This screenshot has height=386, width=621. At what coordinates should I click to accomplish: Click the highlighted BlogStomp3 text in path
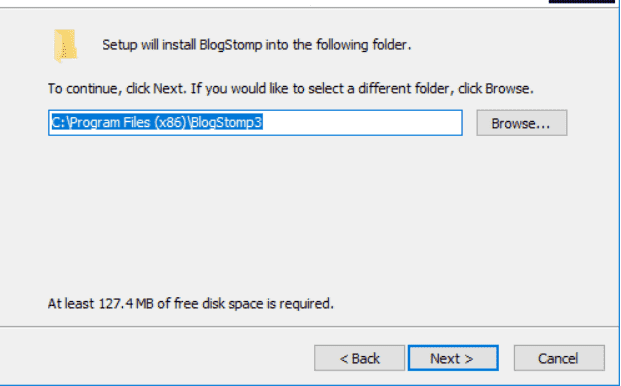click(226, 122)
